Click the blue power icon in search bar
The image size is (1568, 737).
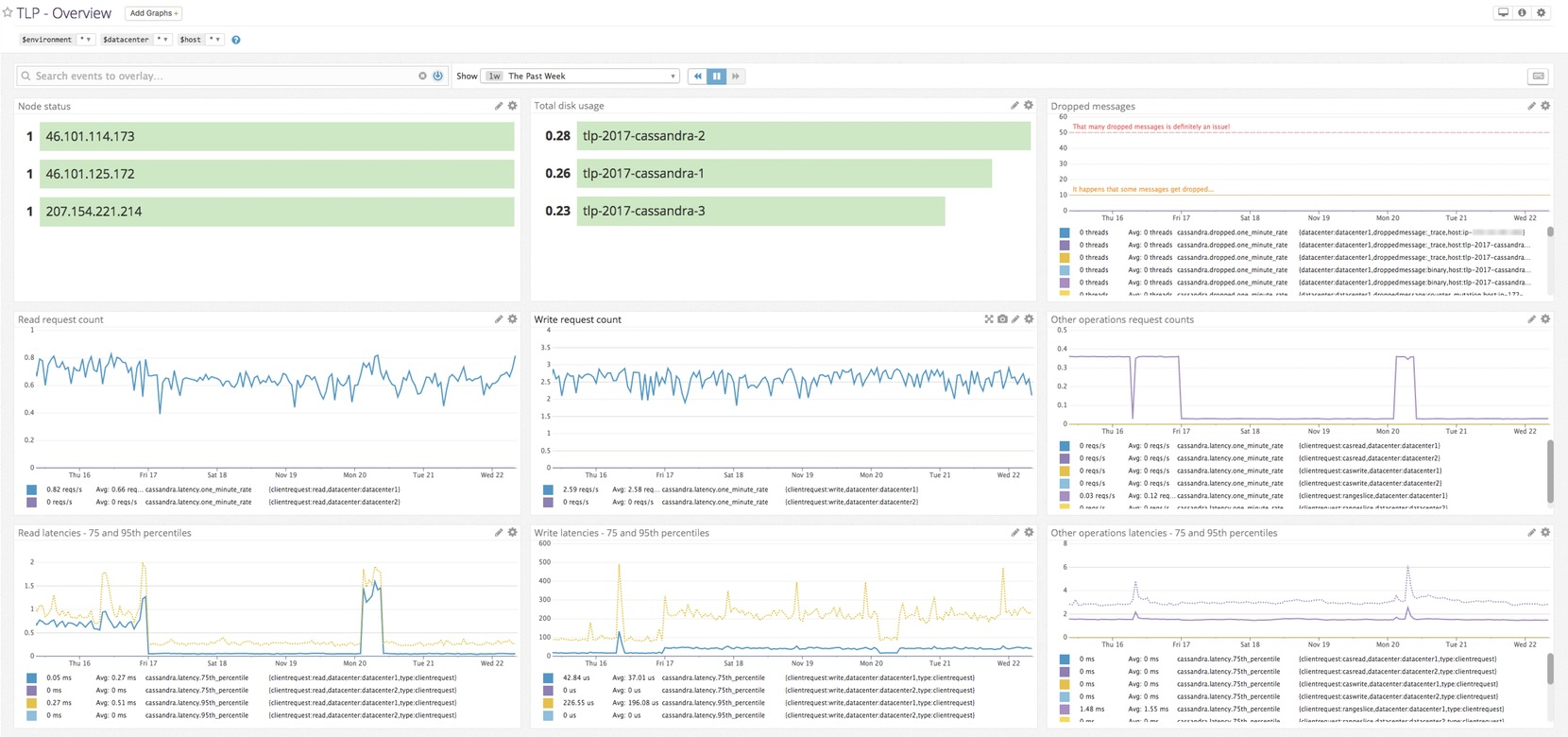[x=438, y=76]
